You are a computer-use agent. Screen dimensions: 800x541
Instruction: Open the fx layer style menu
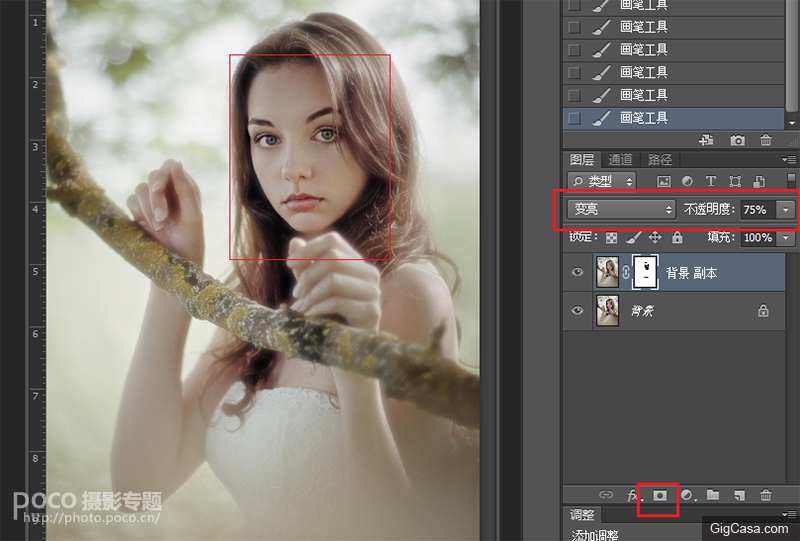click(634, 495)
